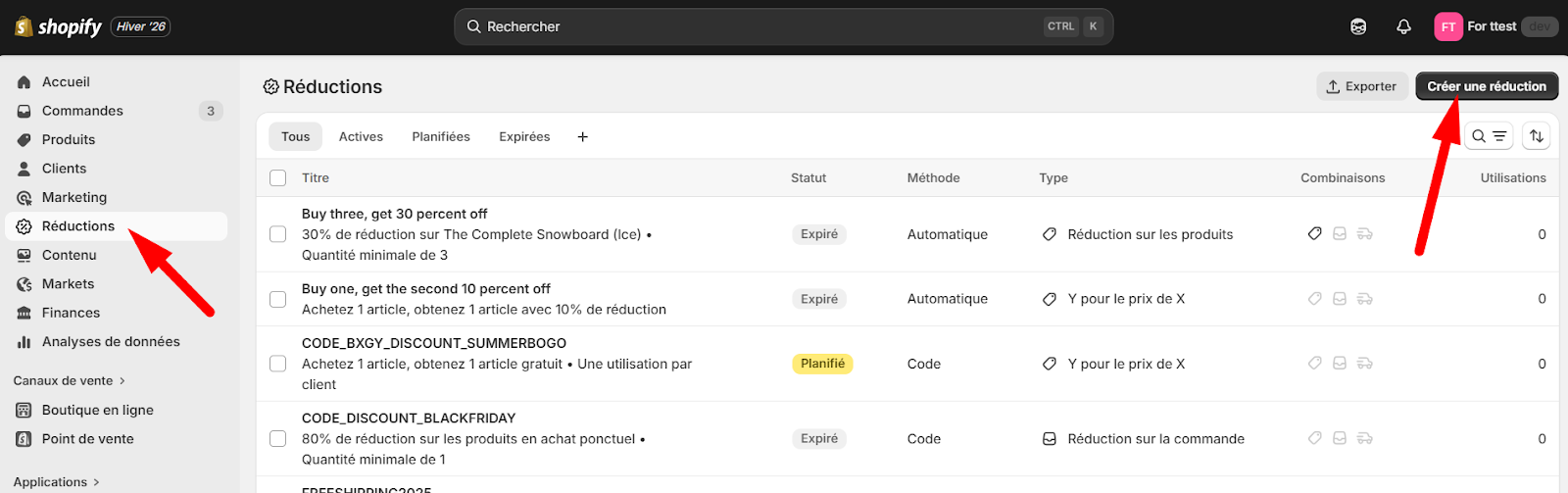This screenshot has height=493, width=1568.
Task: Click the FT account avatar
Action: tap(1448, 26)
